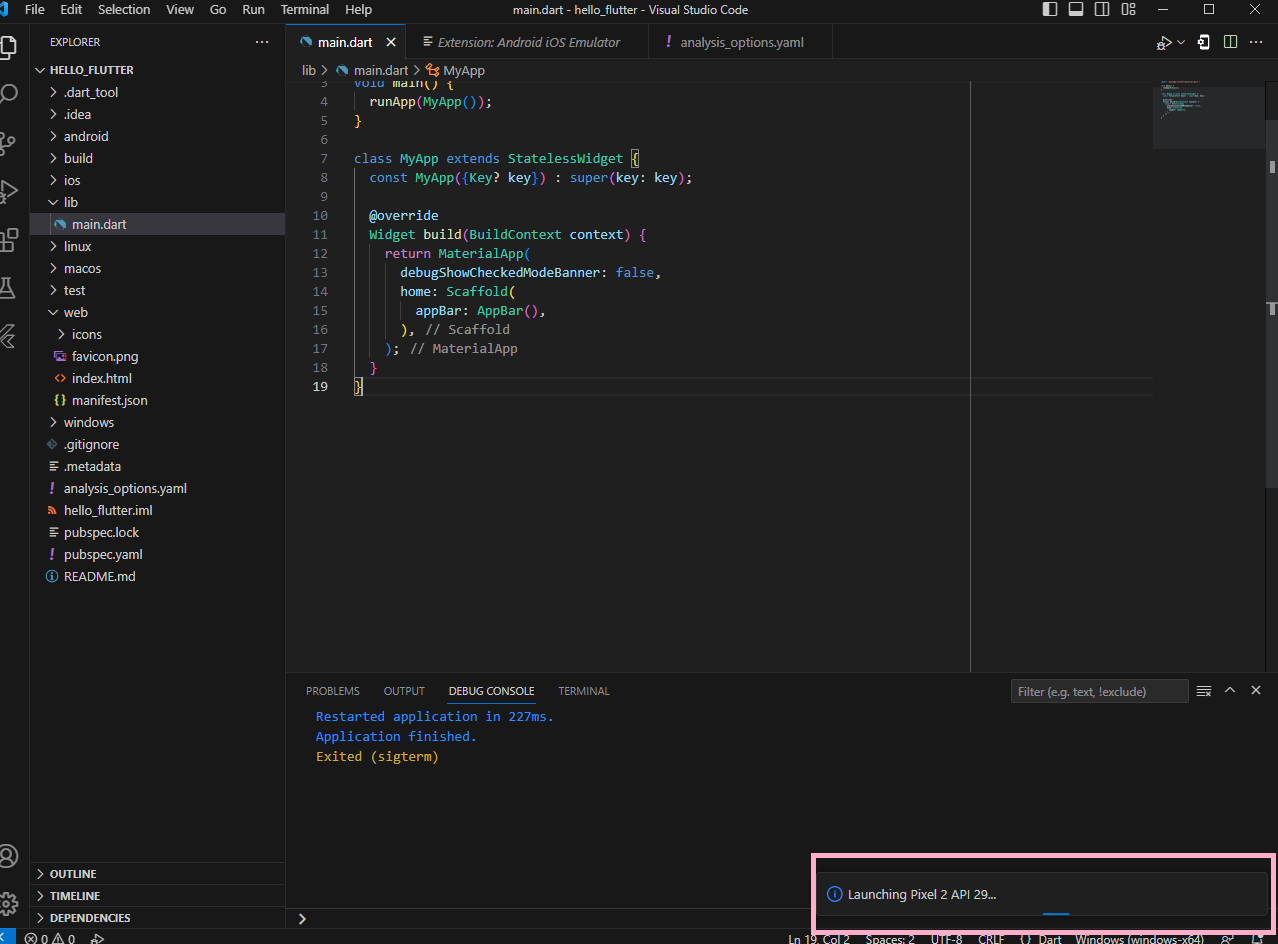Toggle primary side bar layout icon
This screenshot has height=944, width=1278.
(x=1050, y=9)
